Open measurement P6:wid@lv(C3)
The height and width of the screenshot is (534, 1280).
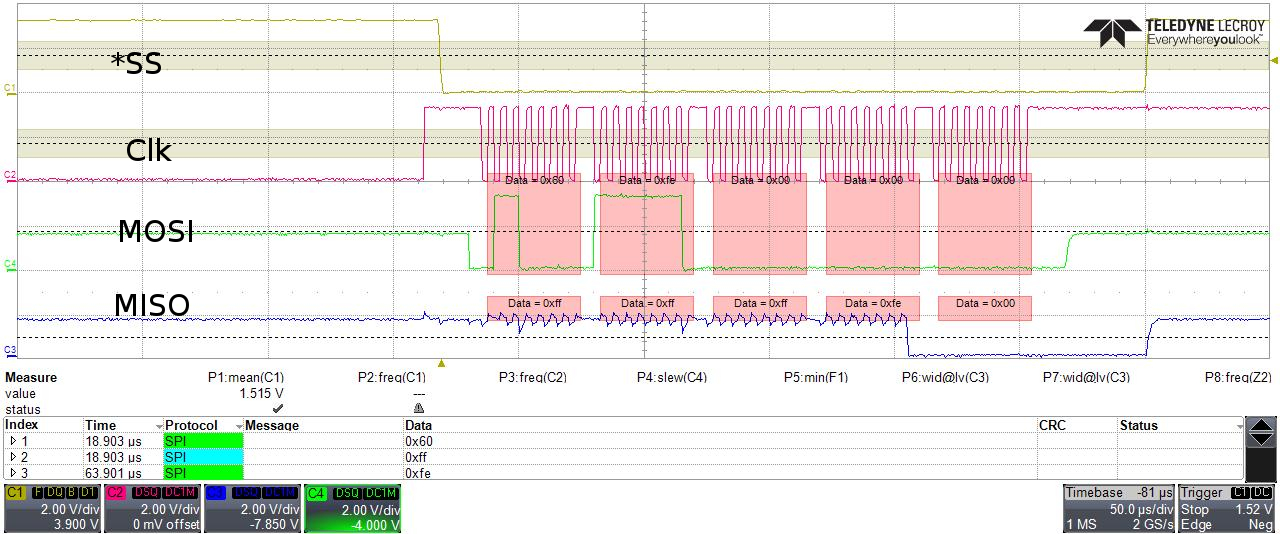point(946,377)
